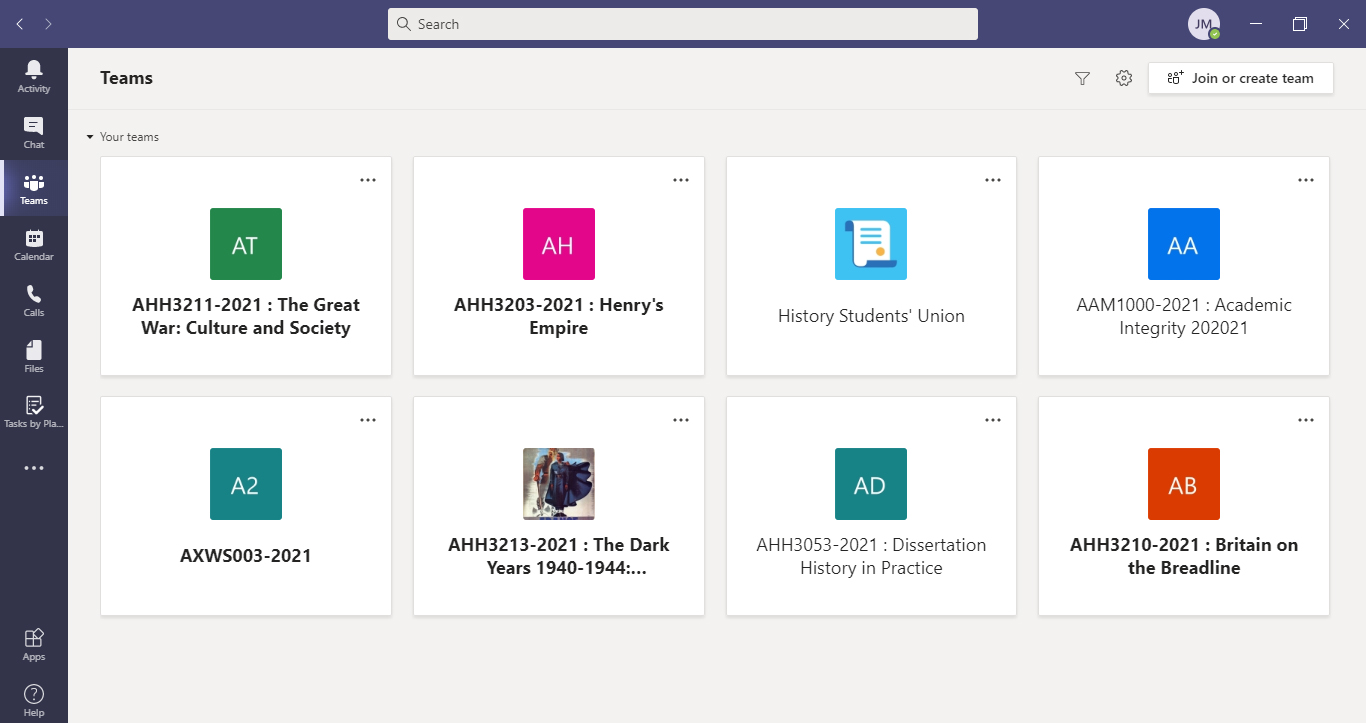Click the Dark Years team picture
1366x723 pixels.
(x=559, y=484)
